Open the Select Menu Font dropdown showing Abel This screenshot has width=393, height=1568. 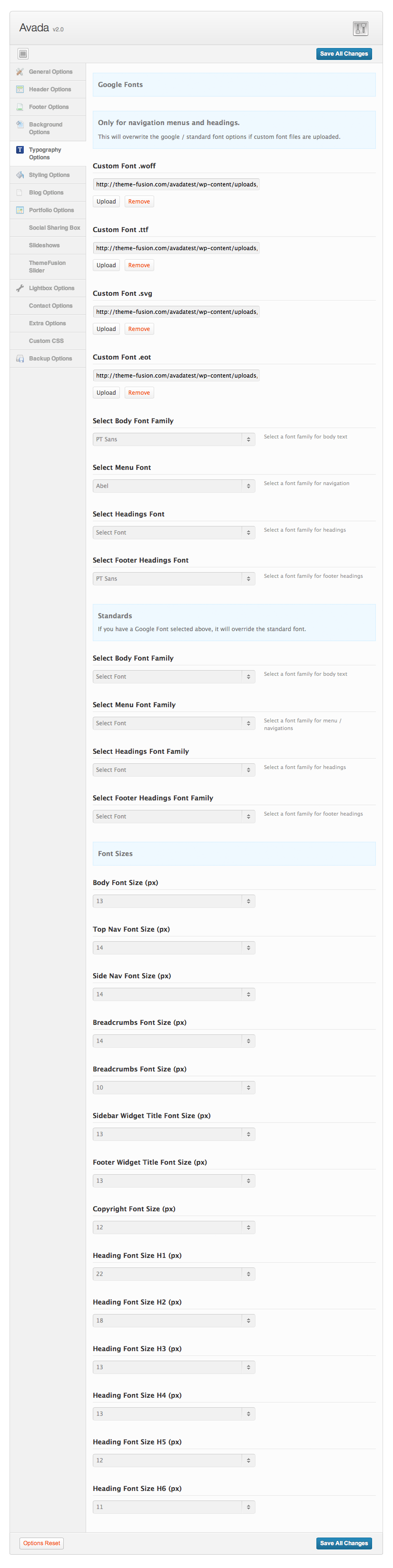tap(174, 487)
